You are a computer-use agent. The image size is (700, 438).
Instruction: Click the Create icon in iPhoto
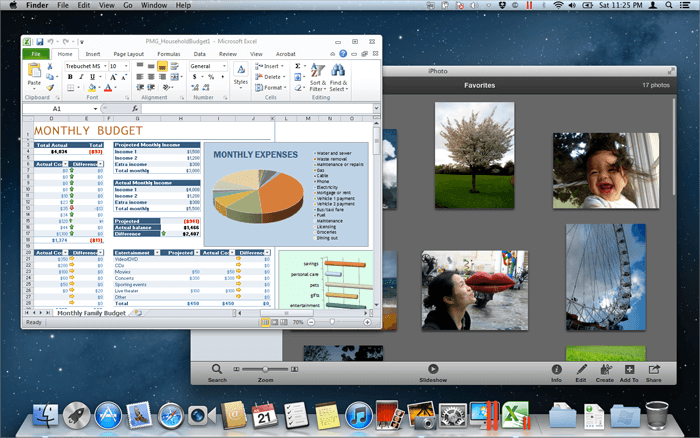605,369
